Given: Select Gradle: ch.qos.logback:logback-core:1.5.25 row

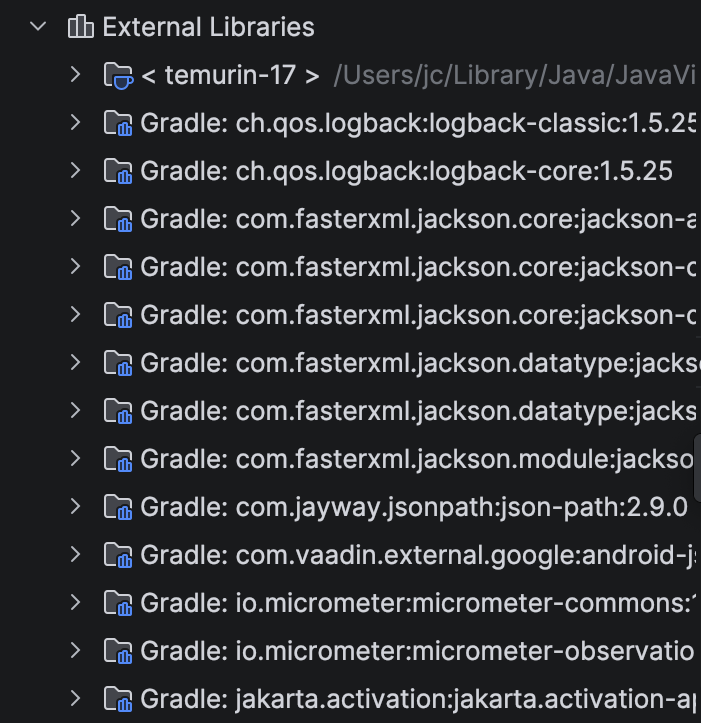Looking at the screenshot, I should tap(350, 171).
